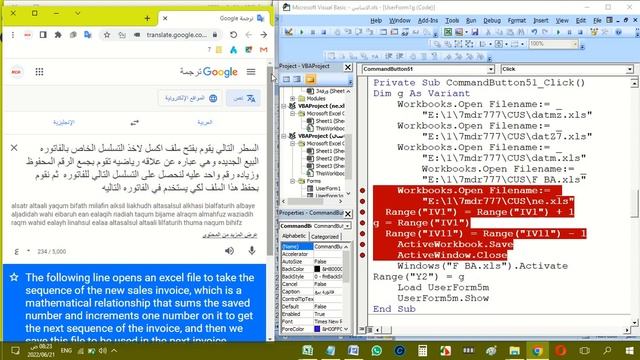Clear the Arabic source text

click(x=14, y=147)
